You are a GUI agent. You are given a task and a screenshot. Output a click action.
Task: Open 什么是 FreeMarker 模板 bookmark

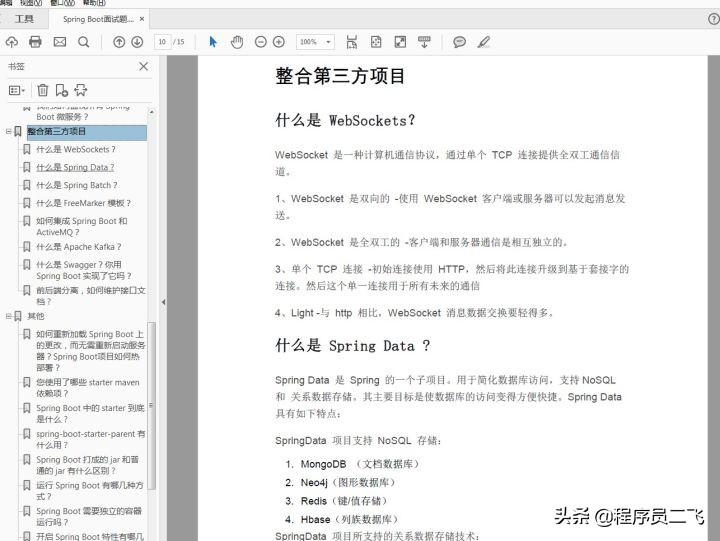tap(84, 203)
